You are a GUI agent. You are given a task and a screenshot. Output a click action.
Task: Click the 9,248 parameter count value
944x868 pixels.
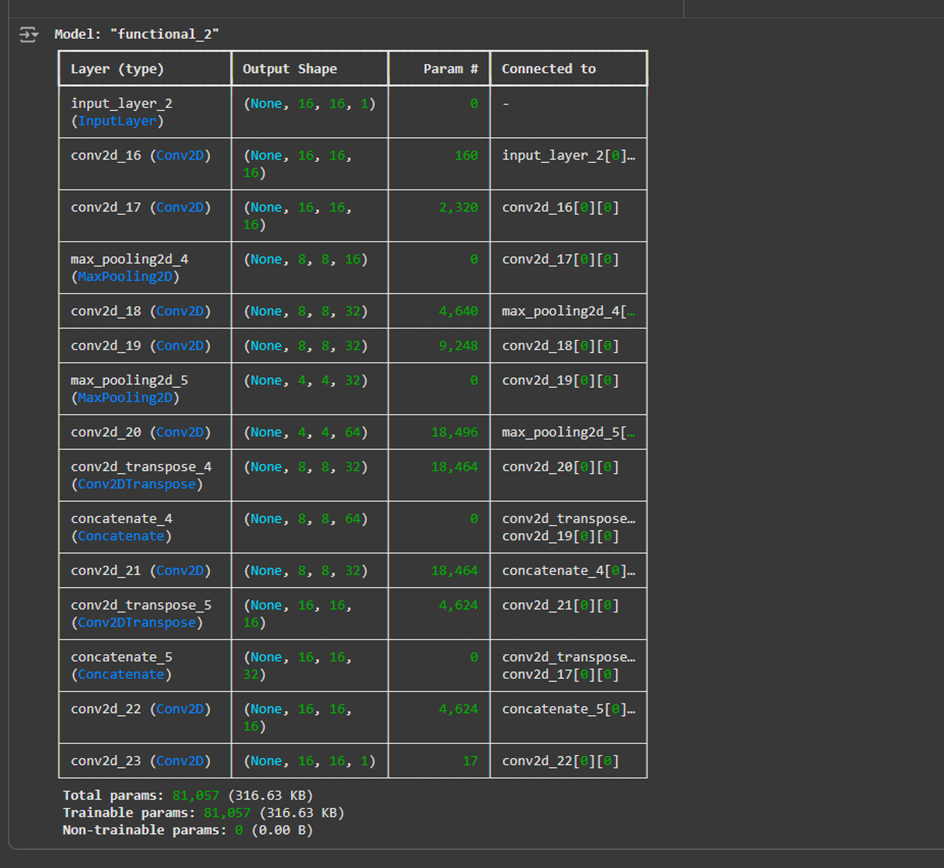click(458, 346)
